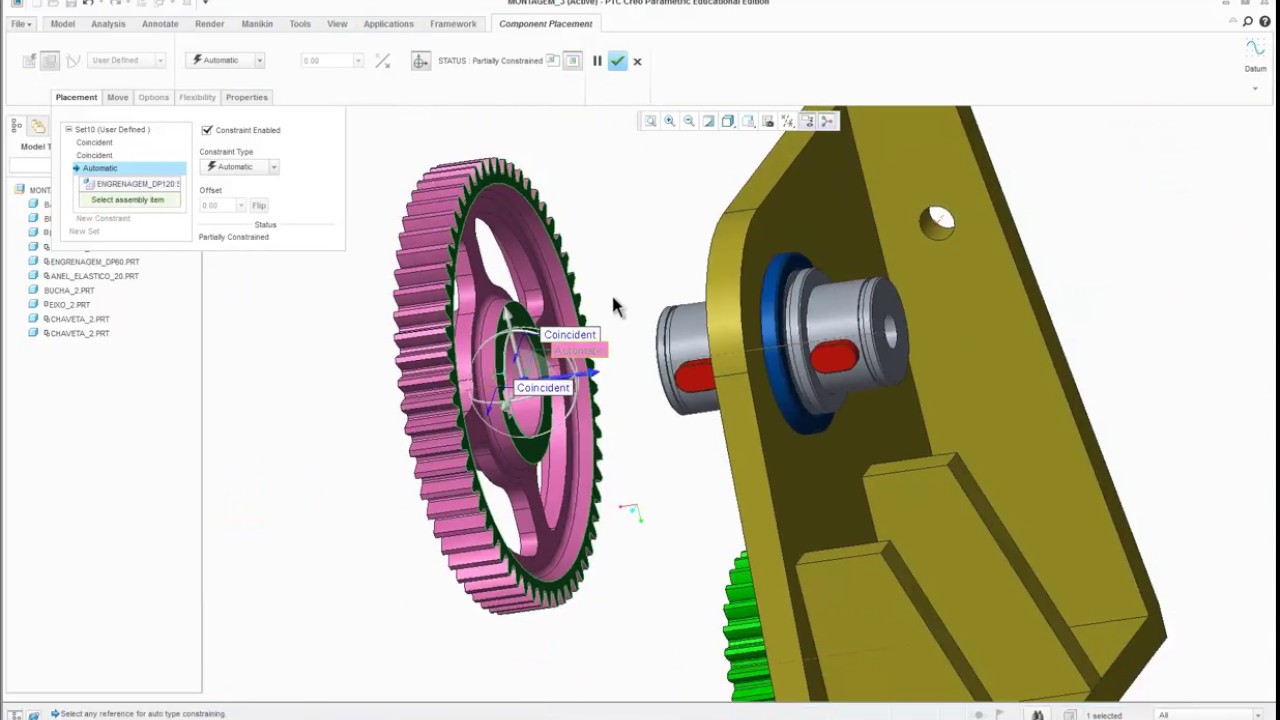Click the lower Coincident label in the viewport

[x=543, y=388]
